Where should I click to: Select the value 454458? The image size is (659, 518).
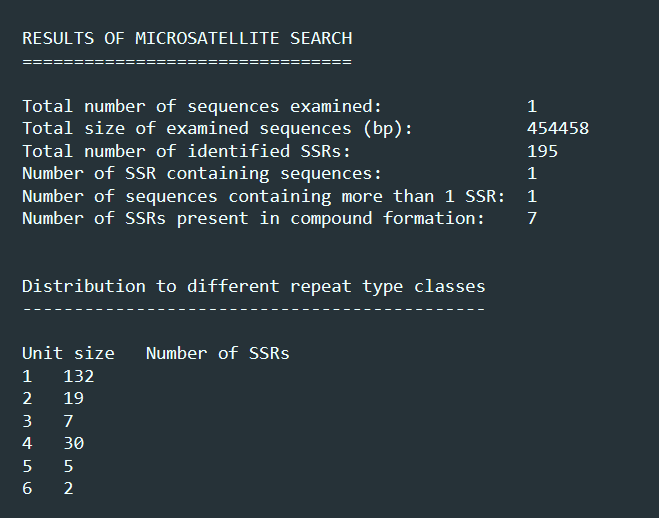pyautogui.click(x=558, y=129)
